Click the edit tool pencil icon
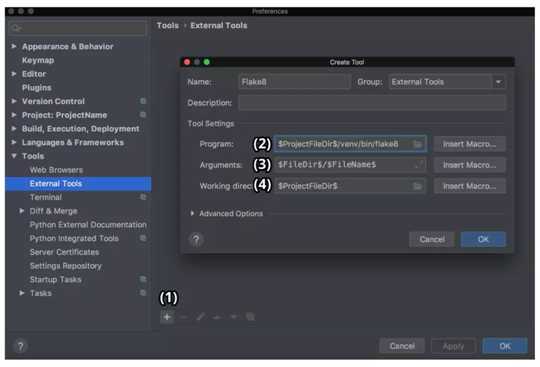 point(200,317)
